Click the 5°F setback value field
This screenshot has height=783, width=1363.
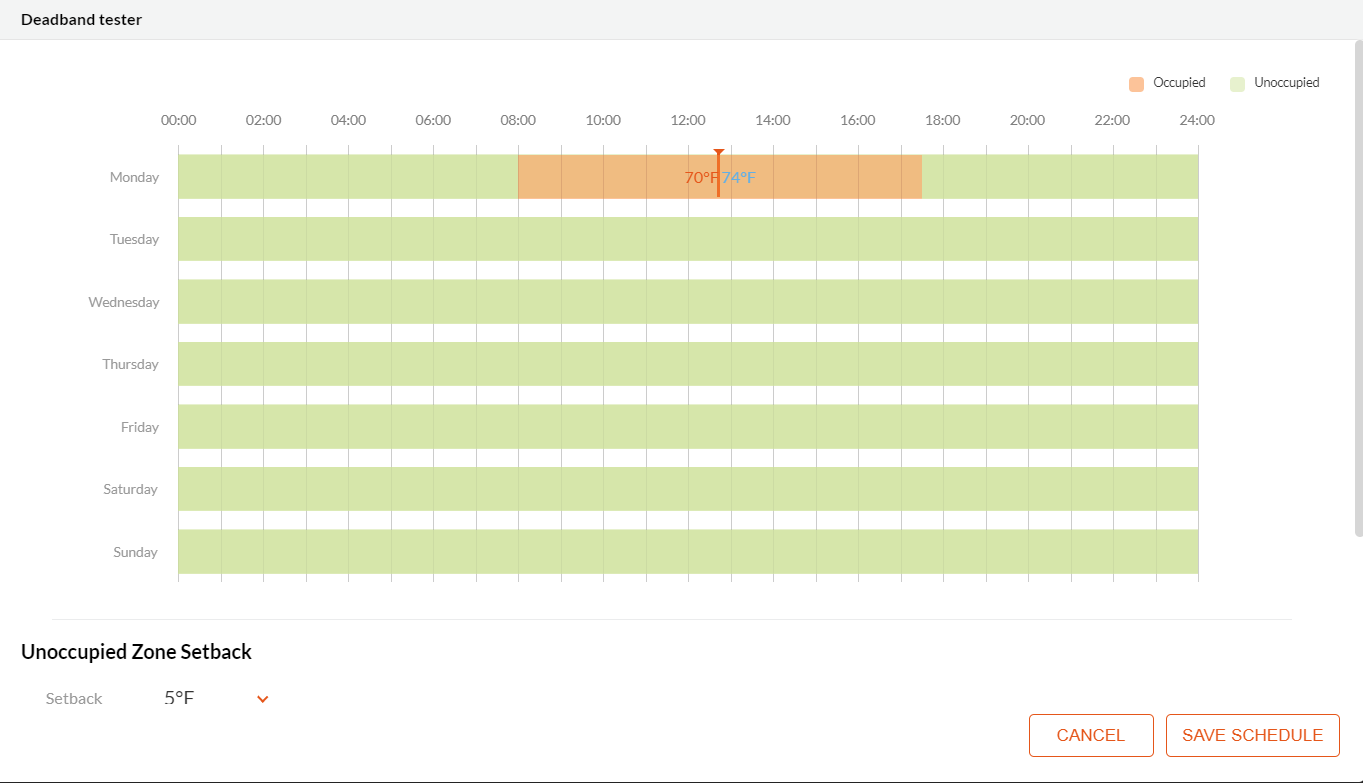(180, 698)
